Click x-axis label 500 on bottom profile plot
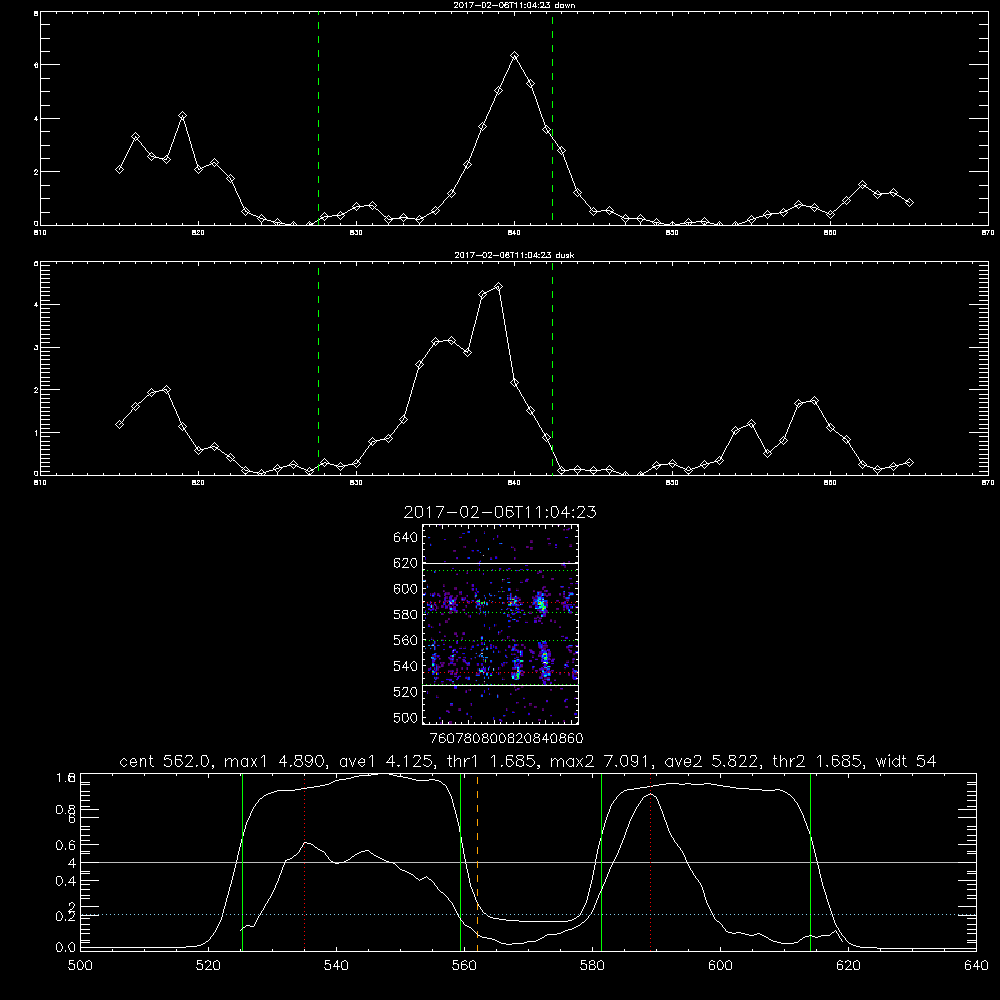 [80, 966]
